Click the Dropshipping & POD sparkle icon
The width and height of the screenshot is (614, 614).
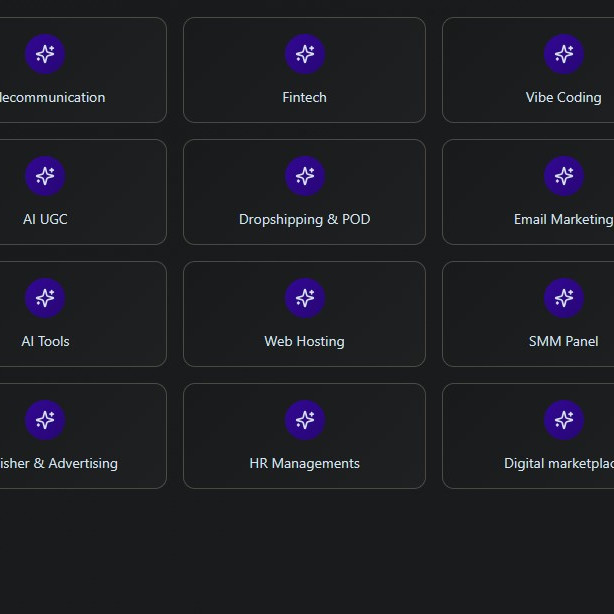305,176
